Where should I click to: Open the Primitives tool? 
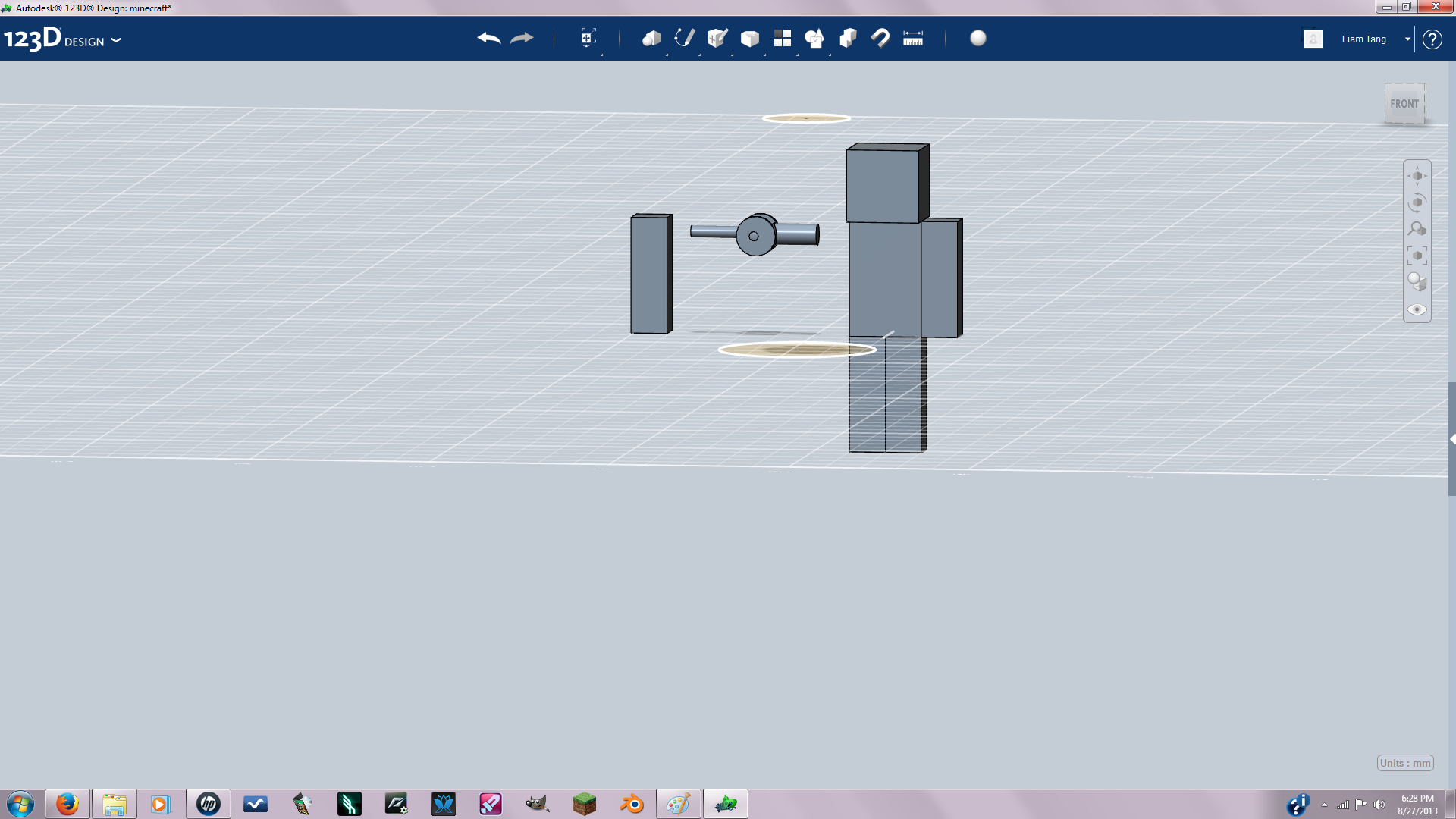pos(651,38)
